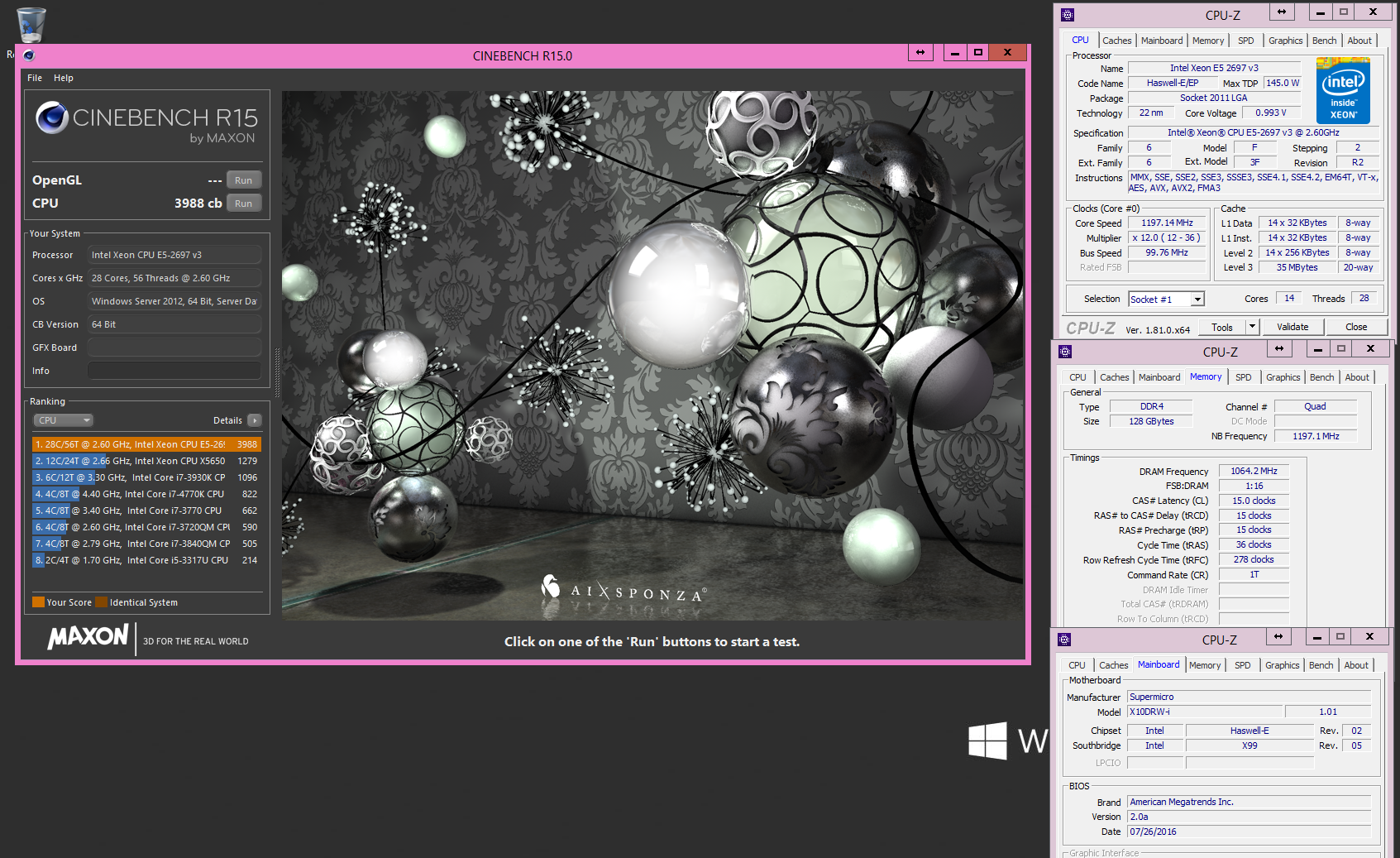Click the Close button in CPU-Z

[x=1356, y=327]
